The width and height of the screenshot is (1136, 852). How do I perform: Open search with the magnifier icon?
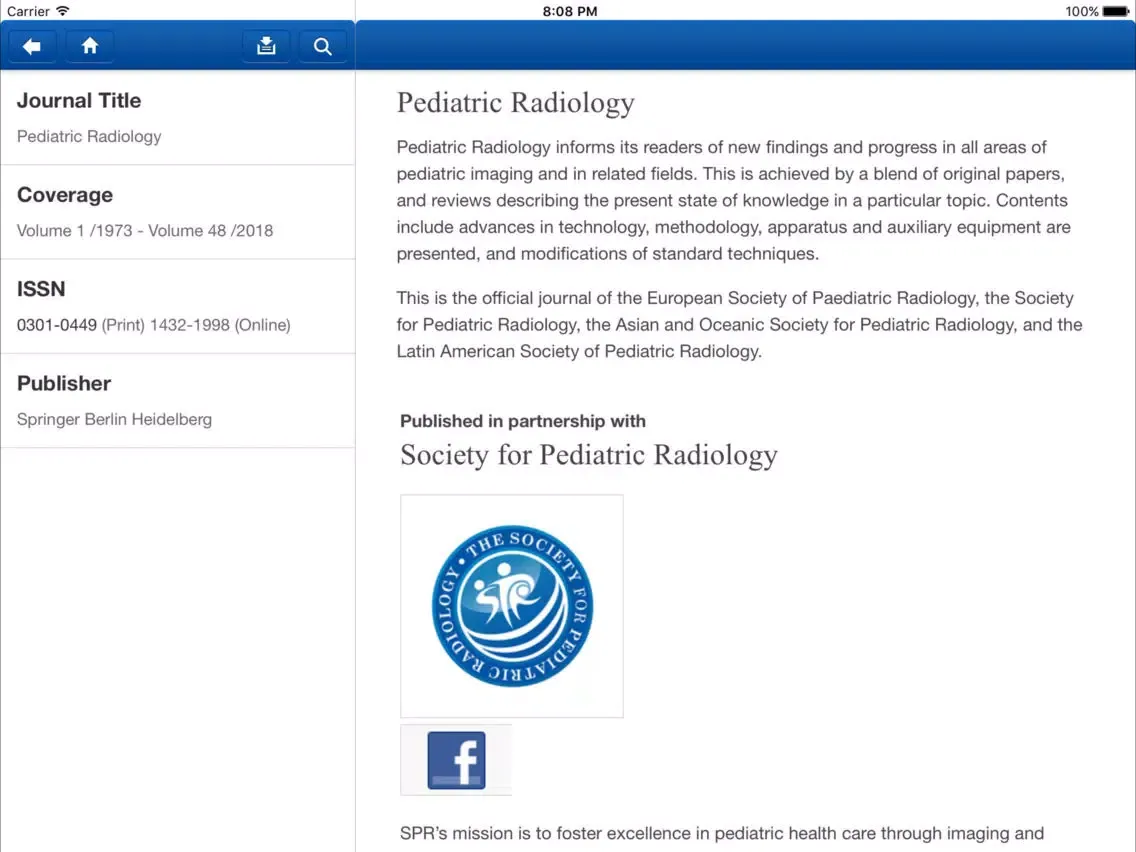(322, 46)
